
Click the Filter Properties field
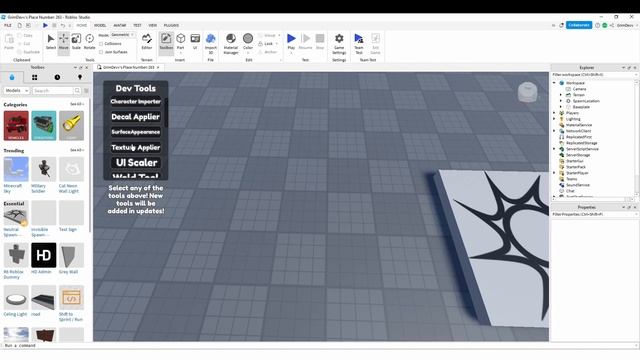point(593,214)
